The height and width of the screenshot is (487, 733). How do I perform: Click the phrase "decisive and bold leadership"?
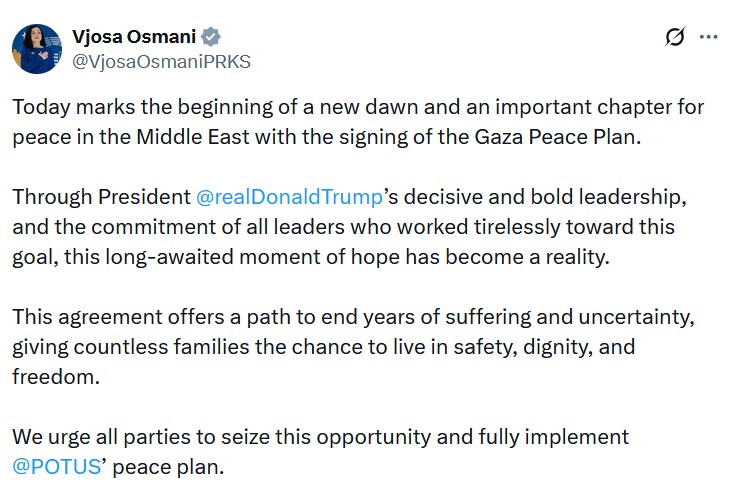click(x=540, y=197)
